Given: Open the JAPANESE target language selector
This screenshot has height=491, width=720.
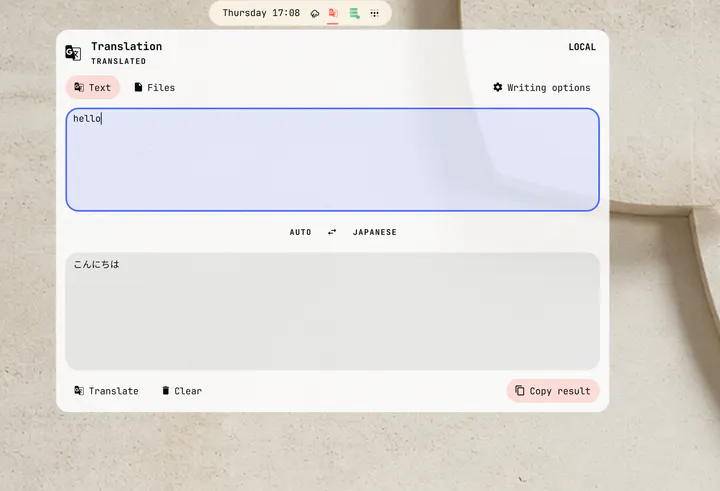Looking at the screenshot, I should click(375, 232).
